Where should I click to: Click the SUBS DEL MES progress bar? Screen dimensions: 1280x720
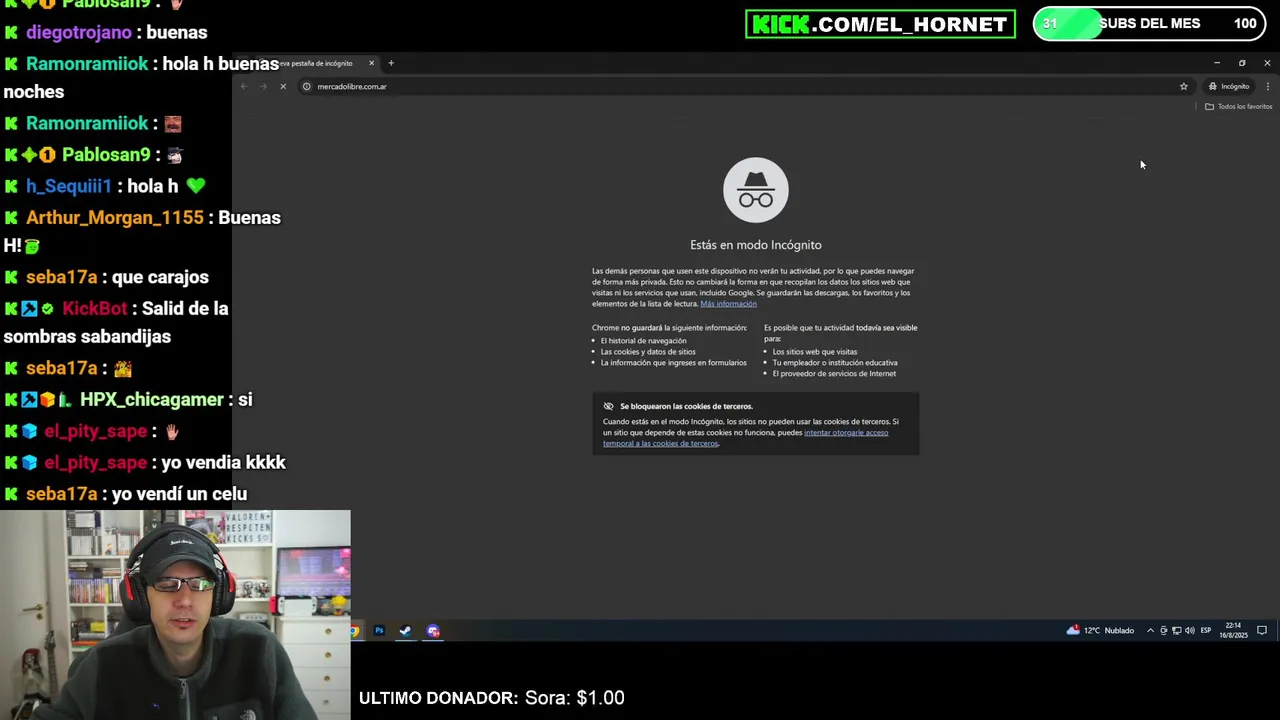pyautogui.click(x=1149, y=24)
